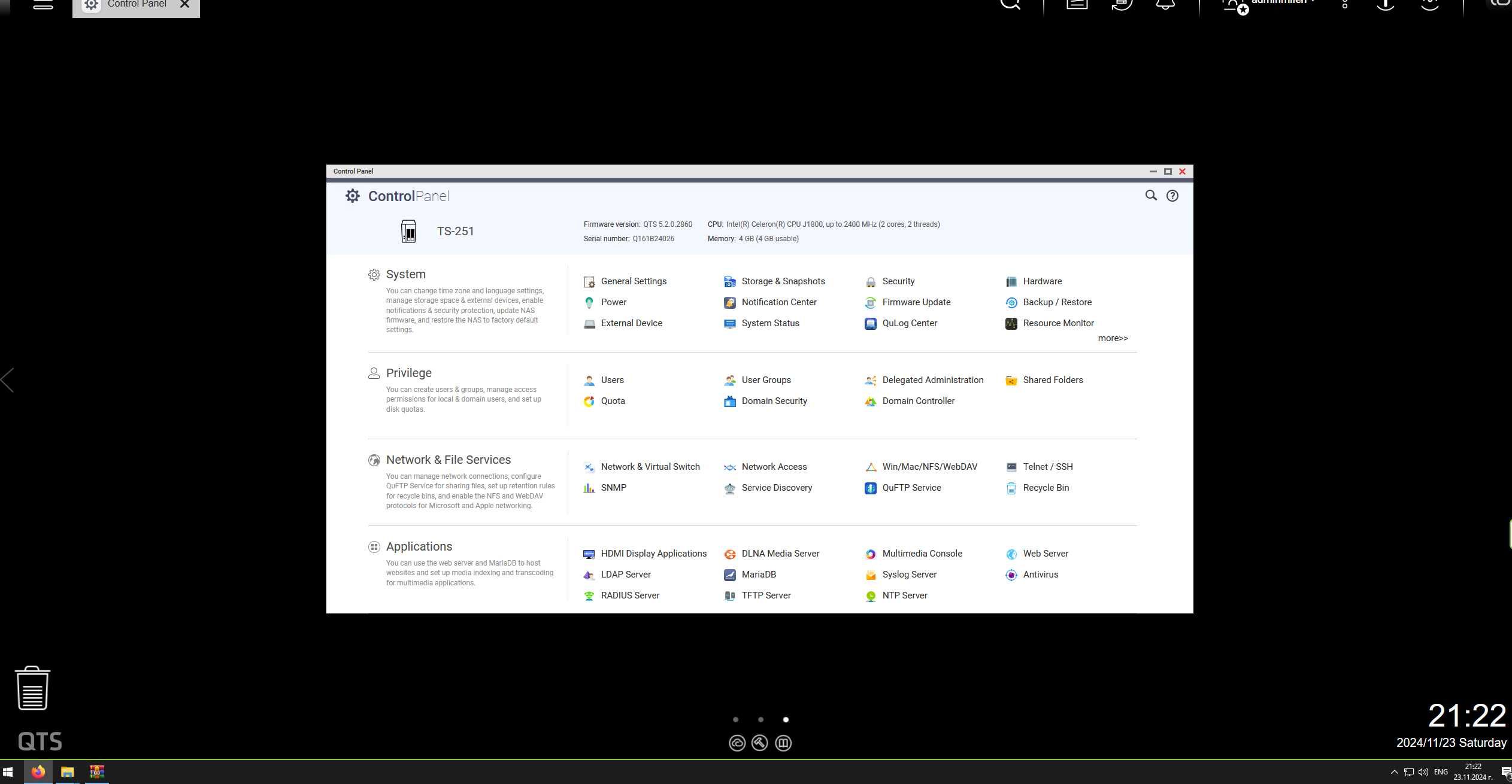Open Multimedia Console
The width and height of the screenshot is (1512, 784).
(x=914, y=554)
